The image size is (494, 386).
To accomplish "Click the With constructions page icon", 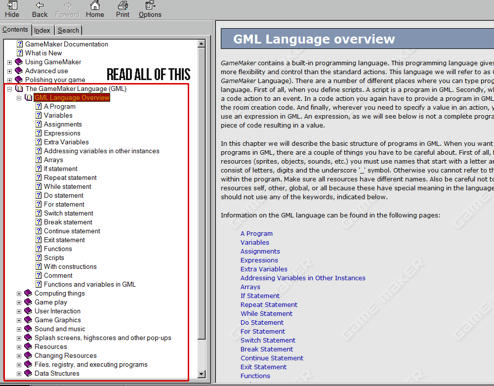I will coord(39,266).
